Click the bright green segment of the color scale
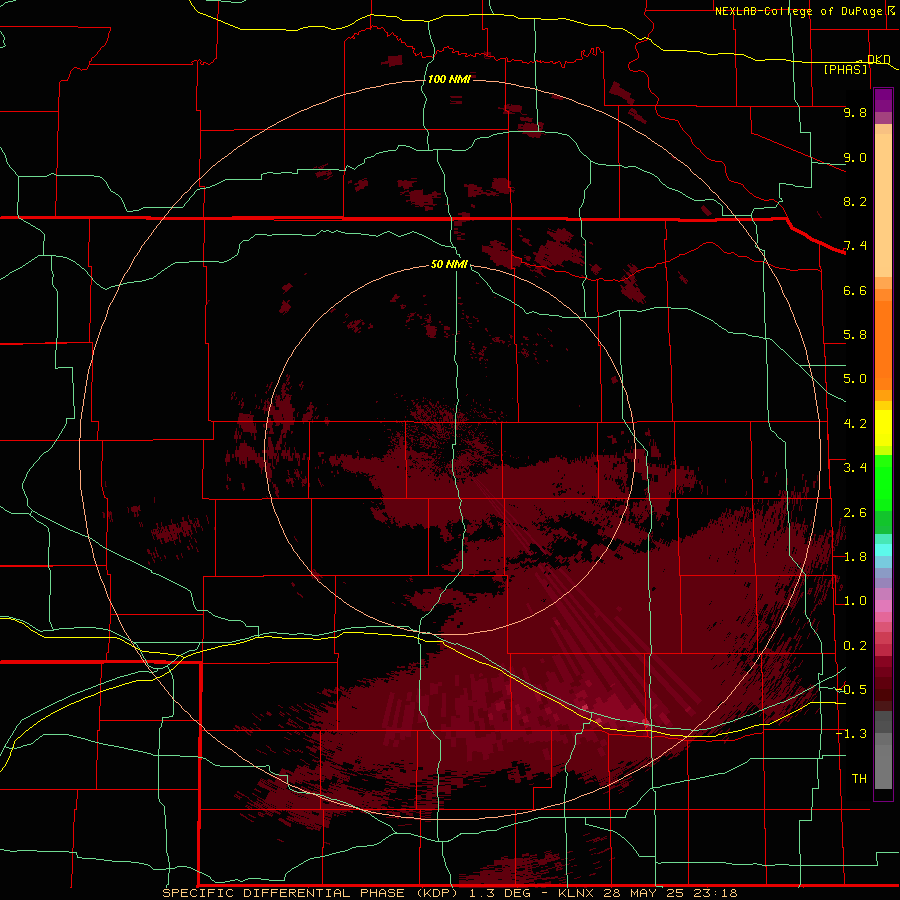Screen dimensions: 900x900 point(883,485)
